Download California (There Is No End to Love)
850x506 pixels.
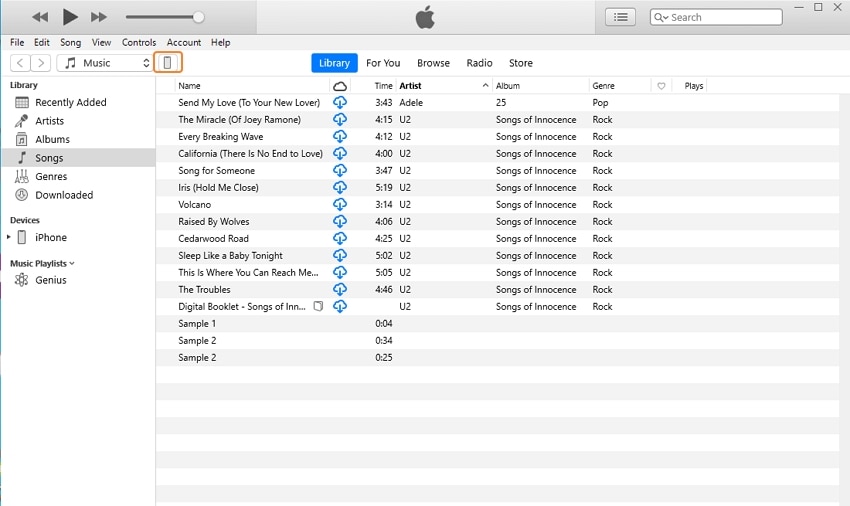pyautogui.click(x=340, y=153)
